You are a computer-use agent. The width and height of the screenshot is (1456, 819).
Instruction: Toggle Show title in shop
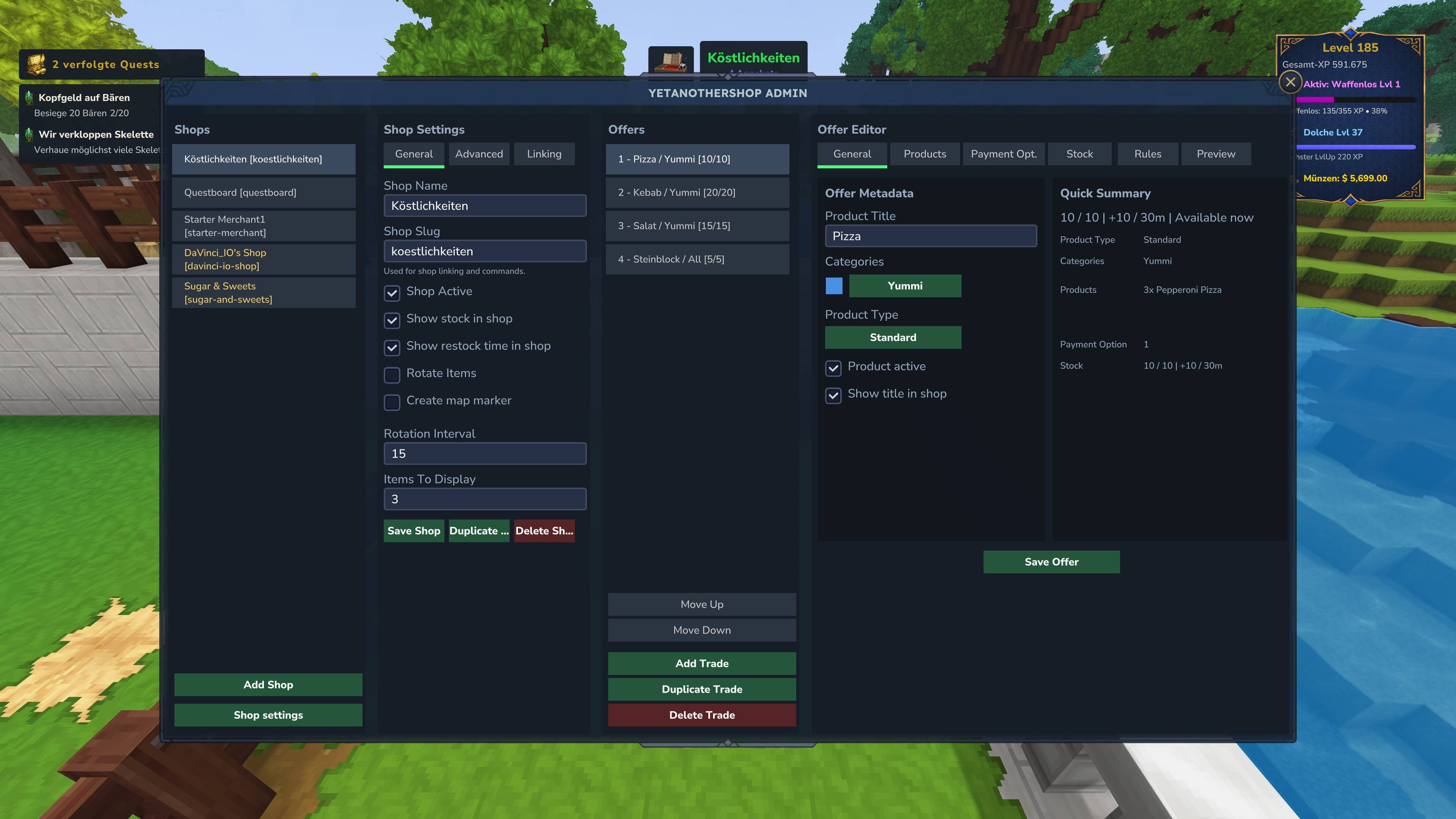point(833,395)
